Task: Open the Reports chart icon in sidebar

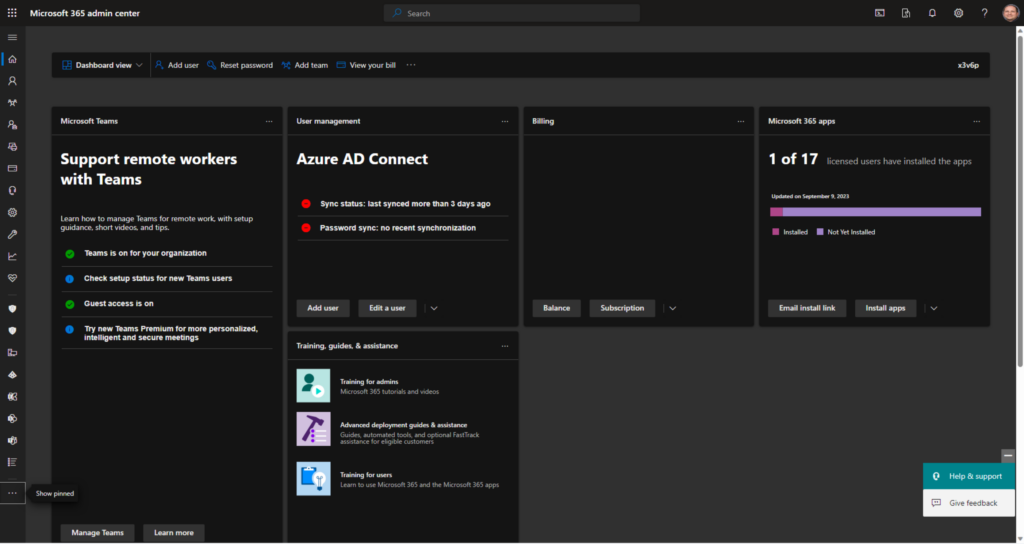Action: coord(12,256)
